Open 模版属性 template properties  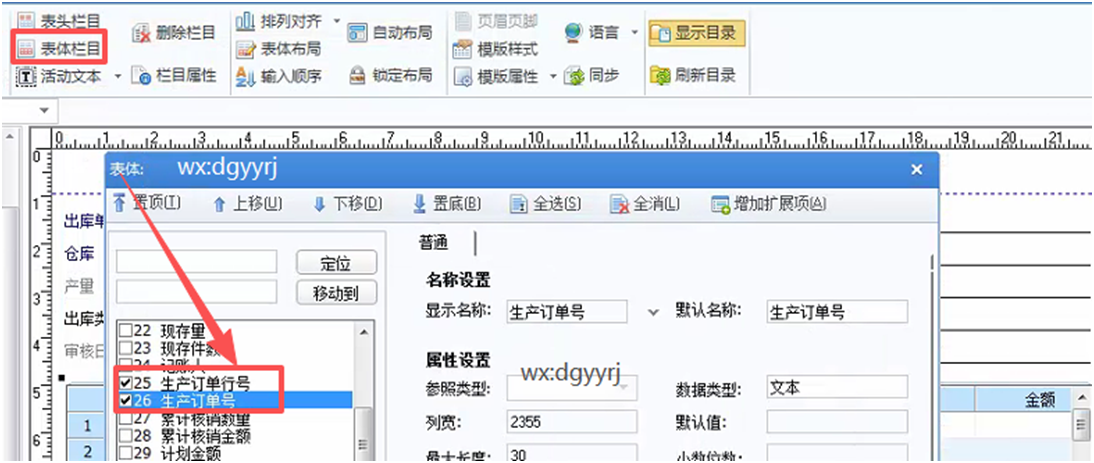pos(496,76)
